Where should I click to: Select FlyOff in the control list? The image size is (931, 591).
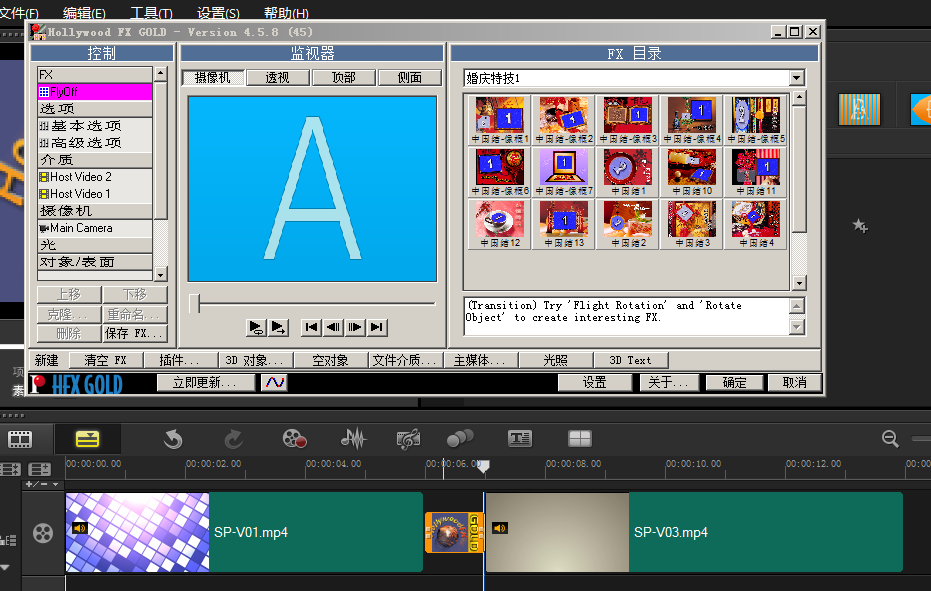pyautogui.click(x=95, y=91)
